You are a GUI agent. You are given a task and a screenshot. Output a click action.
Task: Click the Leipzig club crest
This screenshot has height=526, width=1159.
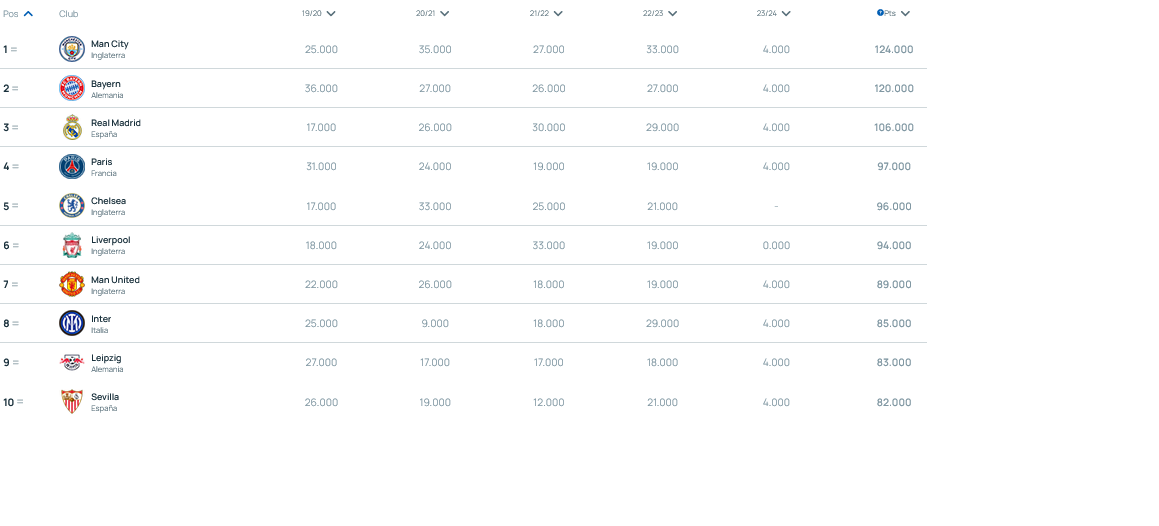point(71,362)
